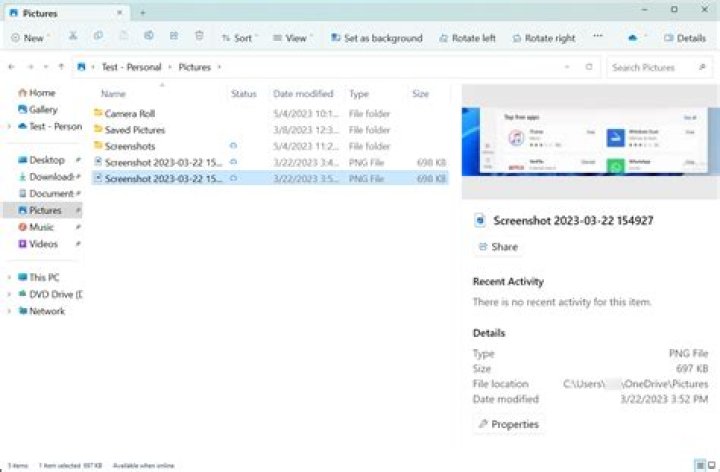Image resolution: width=720 pixels, height=472 pixels.
Task: Click the Search Pictures field
Action: tap(659, 67)
